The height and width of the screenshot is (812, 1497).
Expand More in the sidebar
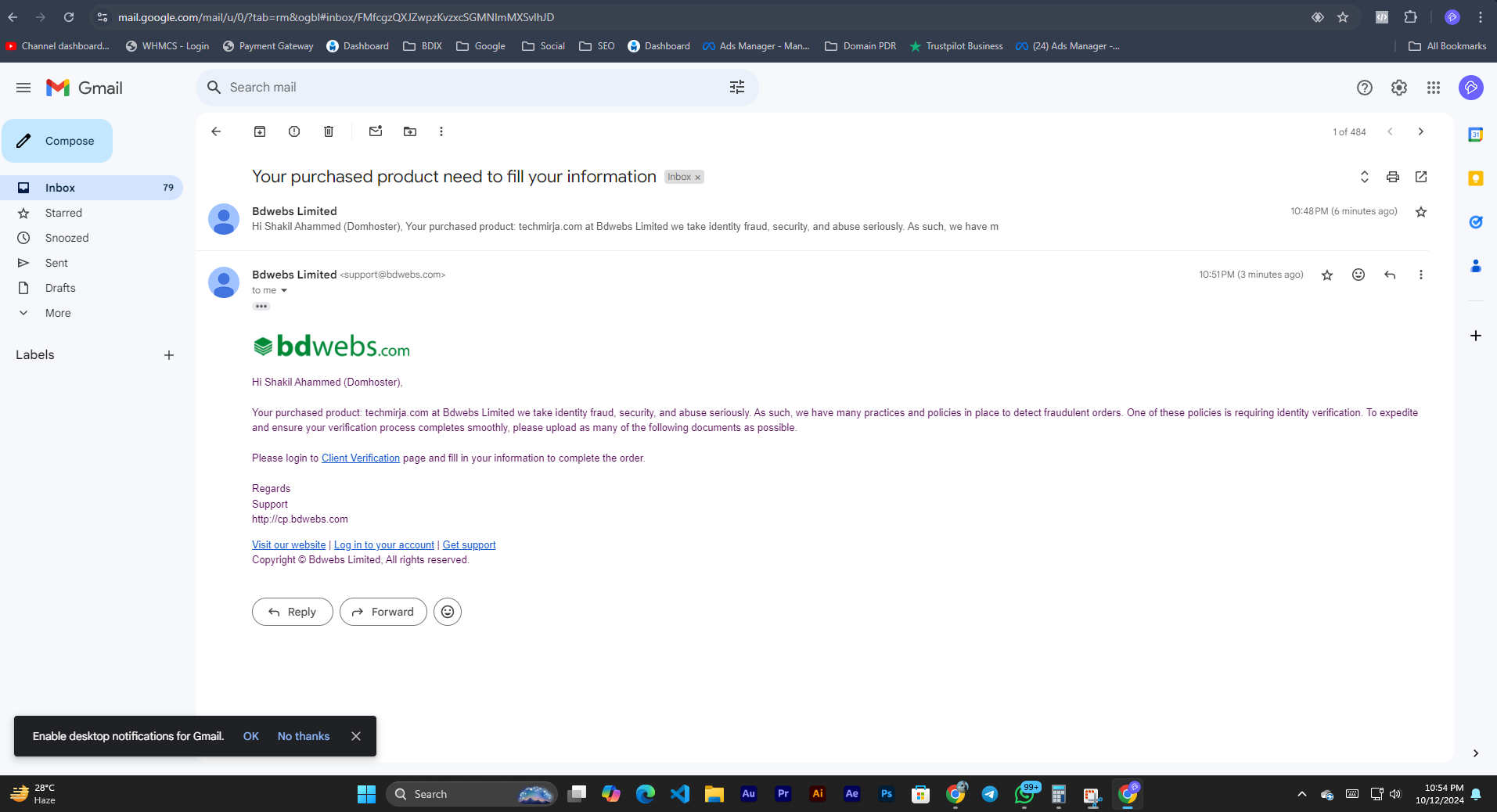92,313
